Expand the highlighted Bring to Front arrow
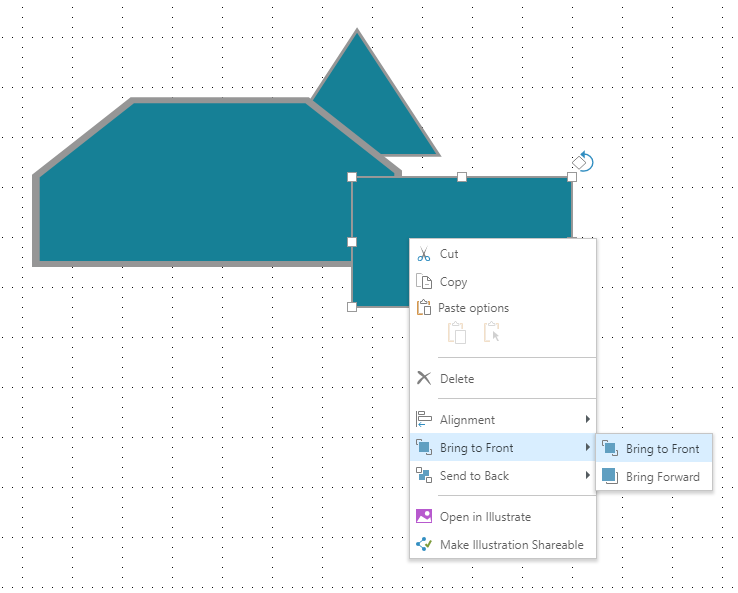738x593 pixels. coord(587,448)
